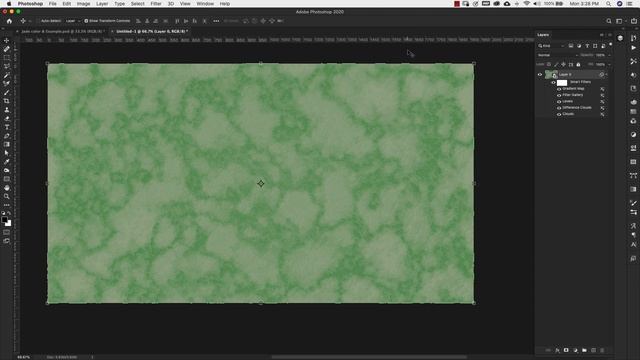Click the Layer 0 thumbnail
This screenshot has width=640, height=360.
pos(551,75)
